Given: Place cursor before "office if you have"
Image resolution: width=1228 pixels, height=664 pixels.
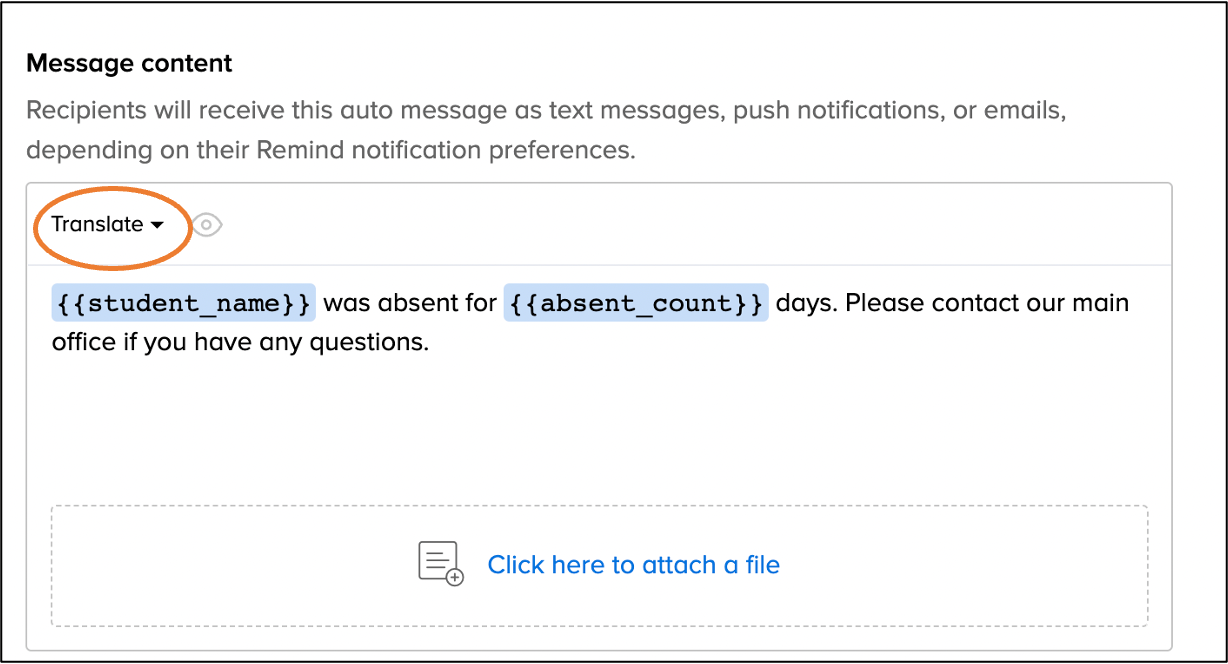Looking at the screenshot, I should [x=53, y=342].
